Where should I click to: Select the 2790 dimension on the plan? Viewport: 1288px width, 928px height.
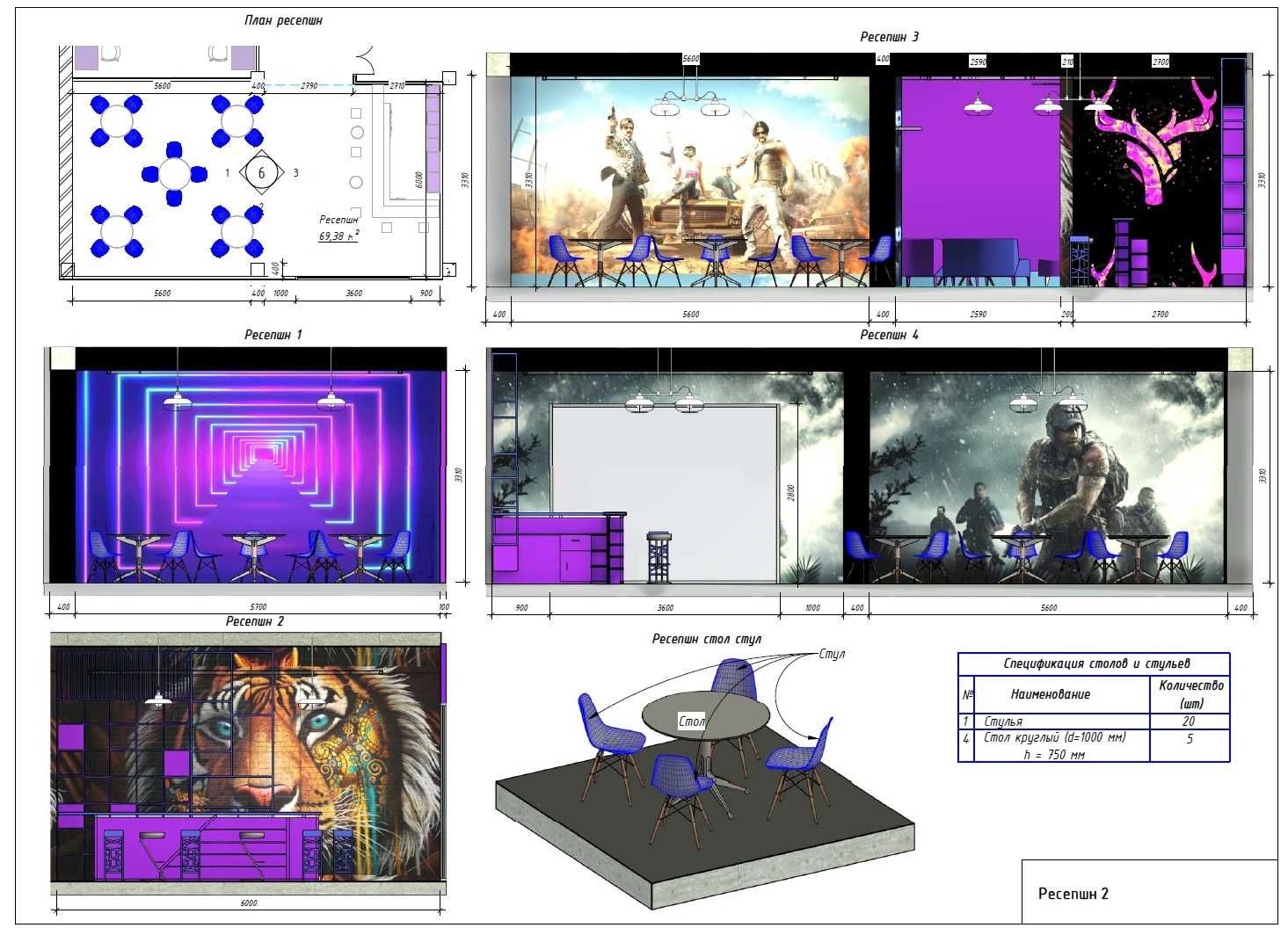(309, 86)
